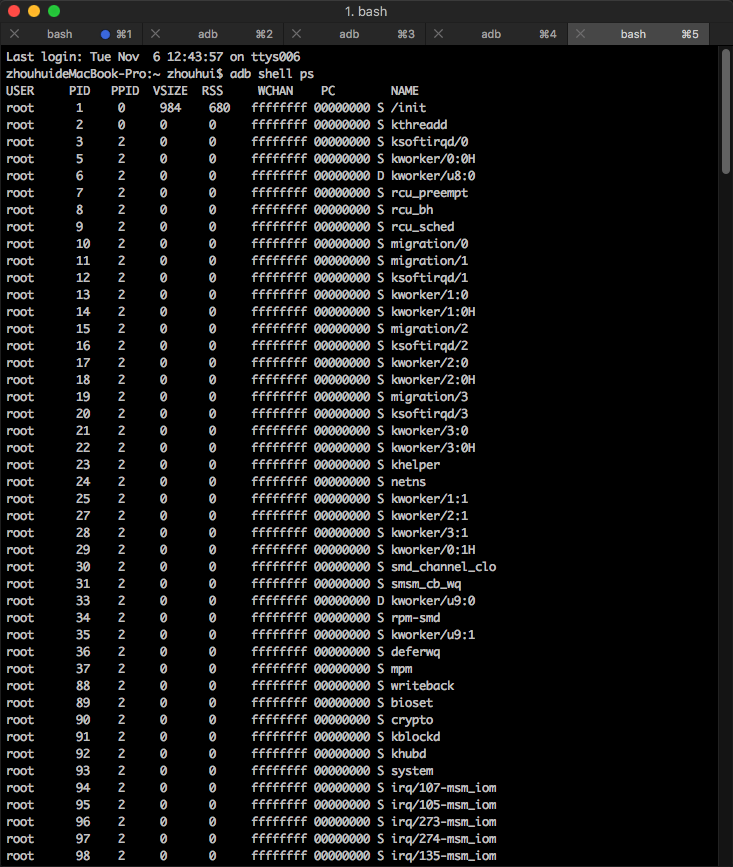Click the 'irq/273-msm_iom' process name

coord(443,822)
